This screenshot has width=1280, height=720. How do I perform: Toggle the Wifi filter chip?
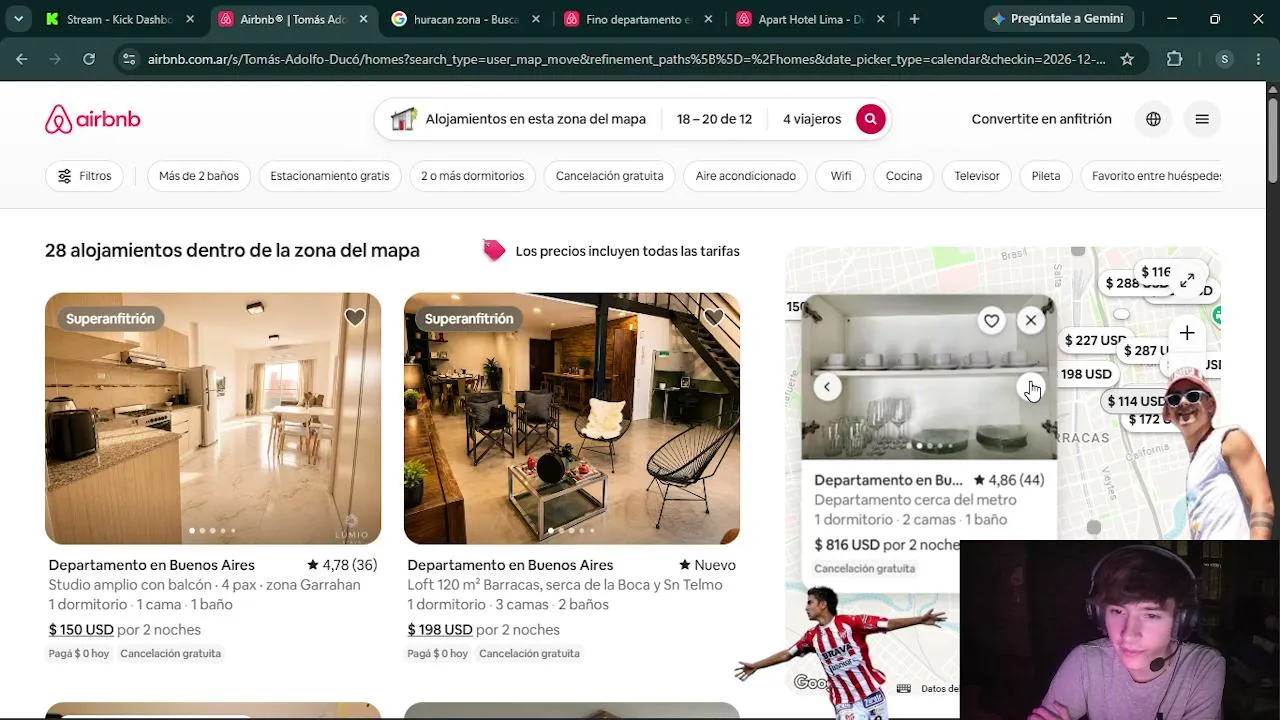pos(841,176)
